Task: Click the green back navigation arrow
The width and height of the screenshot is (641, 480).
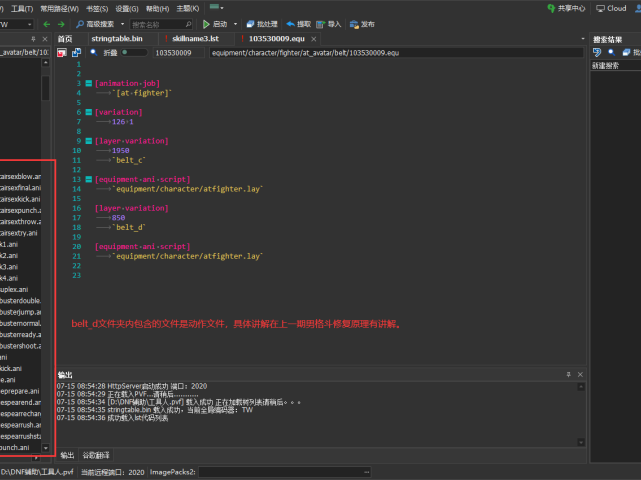Action: pos(48,23)
